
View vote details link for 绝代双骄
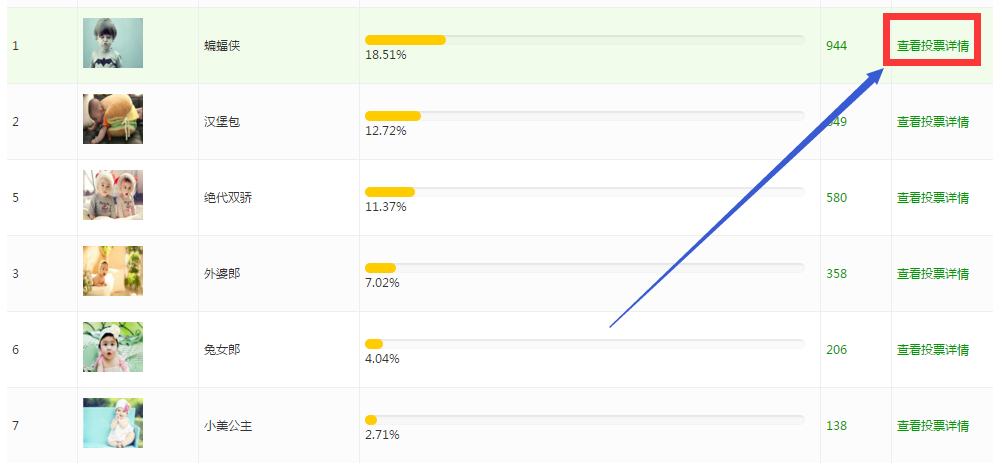coord(932,198)
